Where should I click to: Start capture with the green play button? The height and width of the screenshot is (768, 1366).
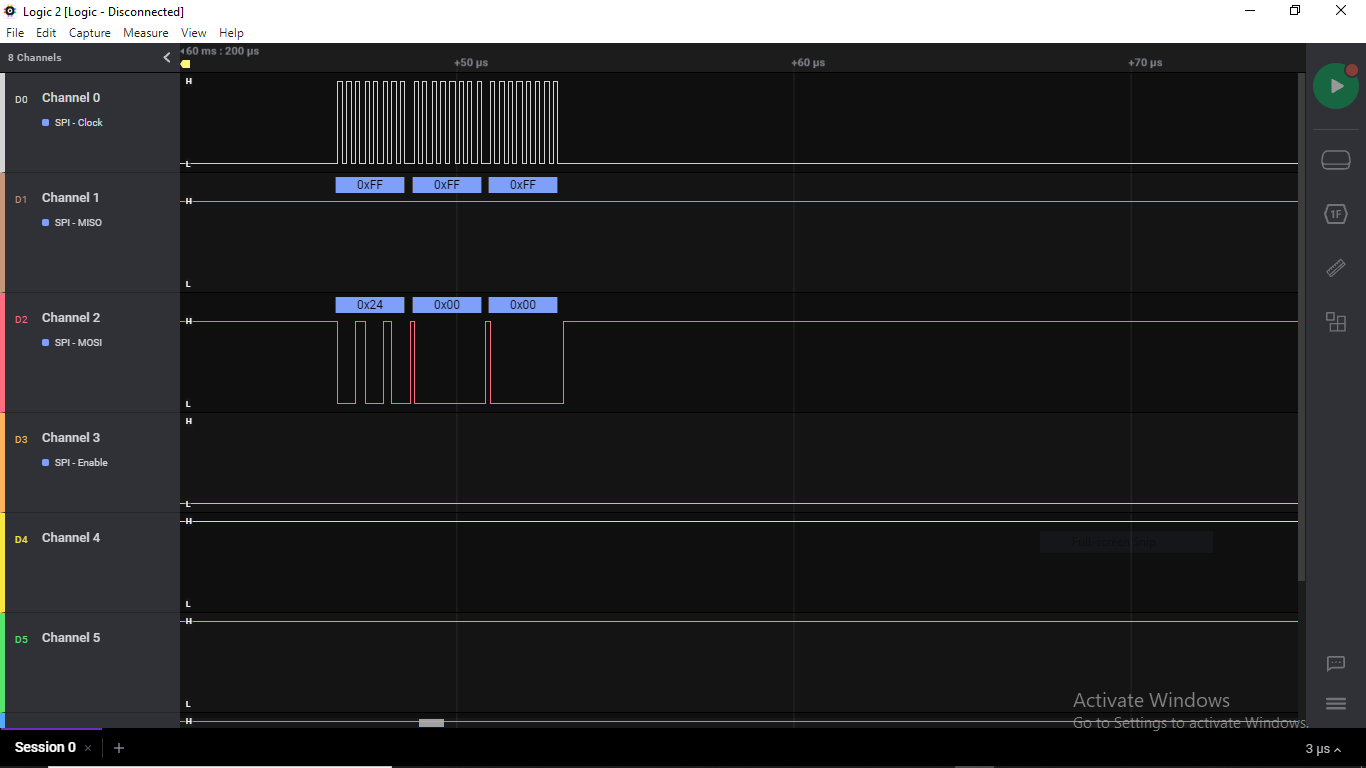[1336, 86]
